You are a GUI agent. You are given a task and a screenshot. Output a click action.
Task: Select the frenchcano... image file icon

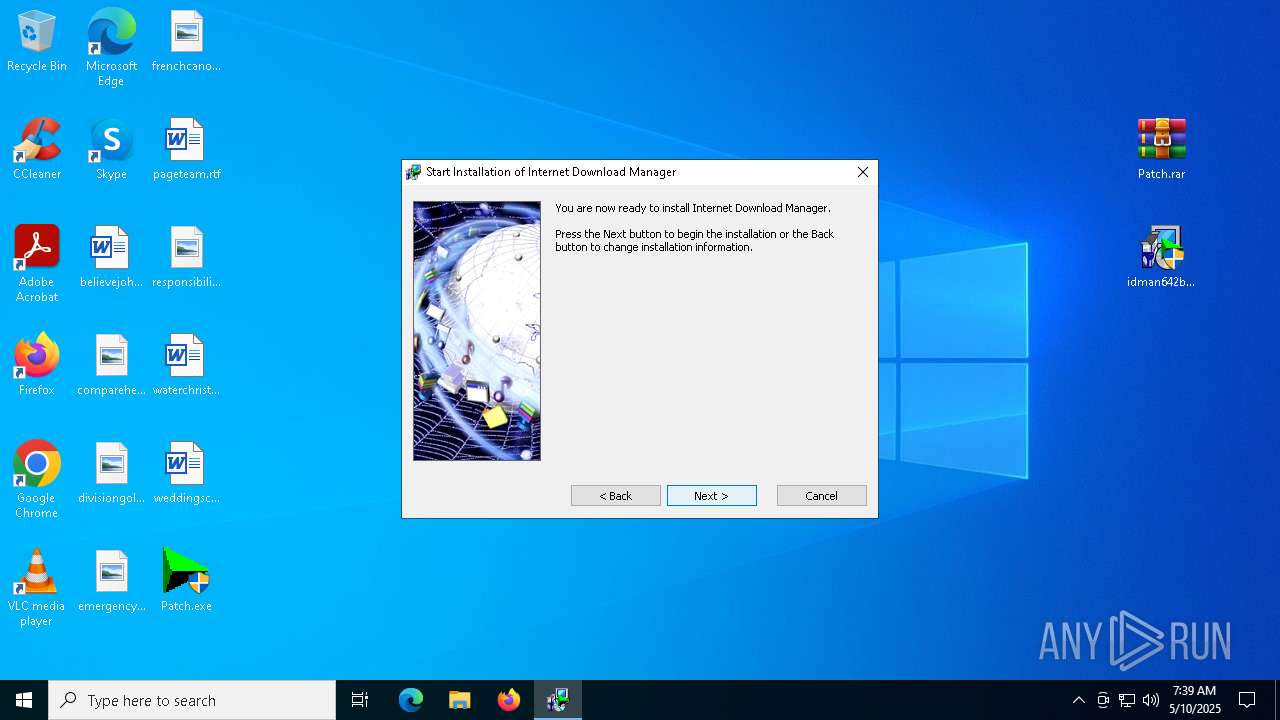click(186, 41)
